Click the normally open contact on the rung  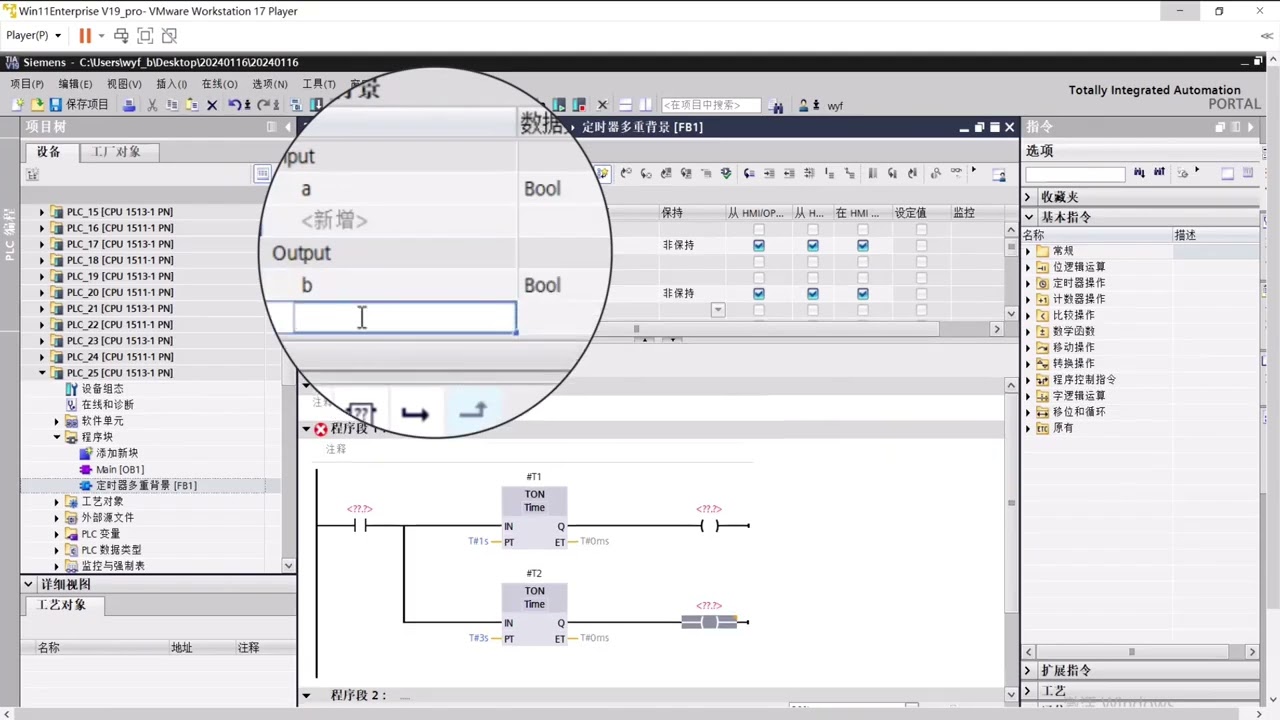pos(359,525)
